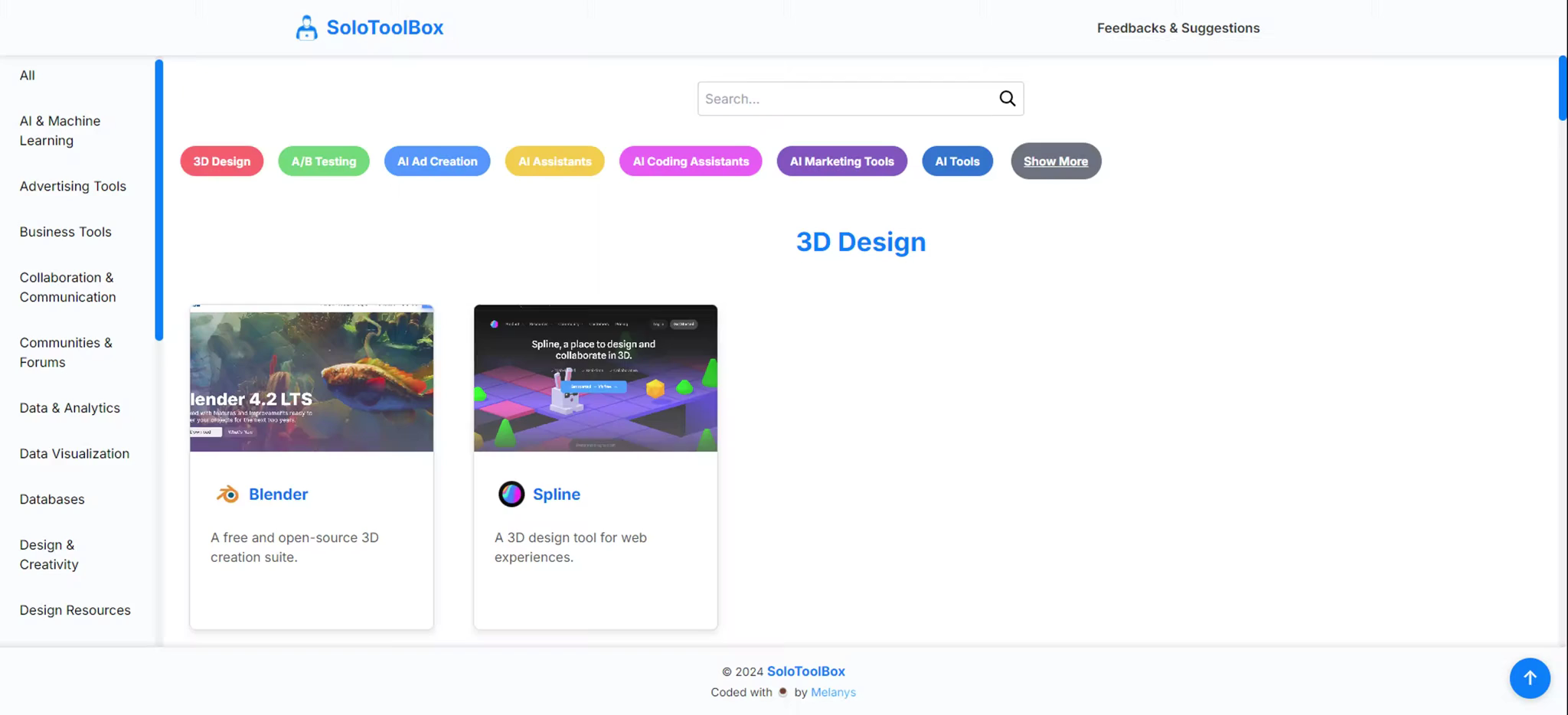Viewport: 1568px width, 715px height.
Task: Click Spline description 'A 3D design tool for web'
Action: [570, 537]
